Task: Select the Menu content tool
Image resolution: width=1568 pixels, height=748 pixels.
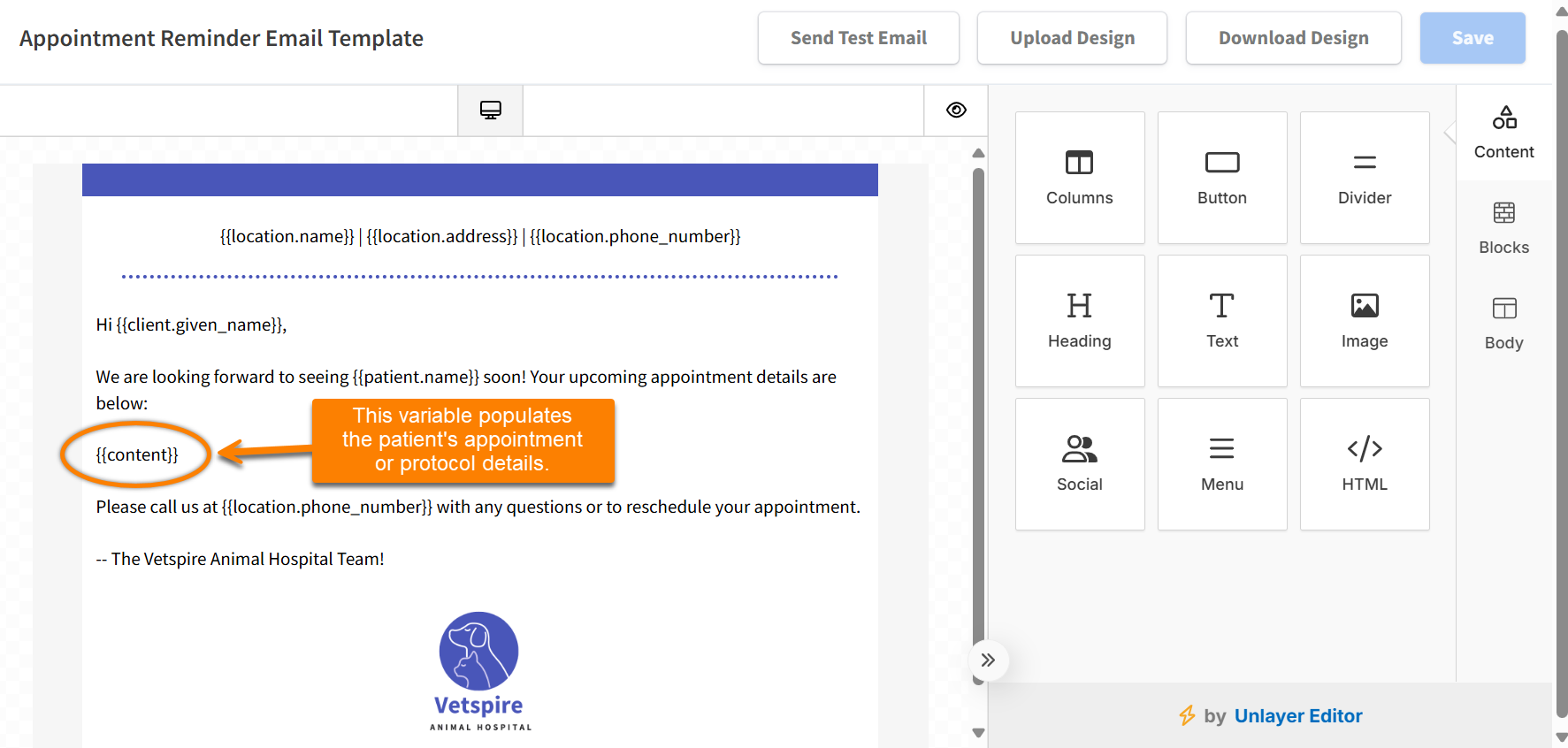Action: [1221, 464]
